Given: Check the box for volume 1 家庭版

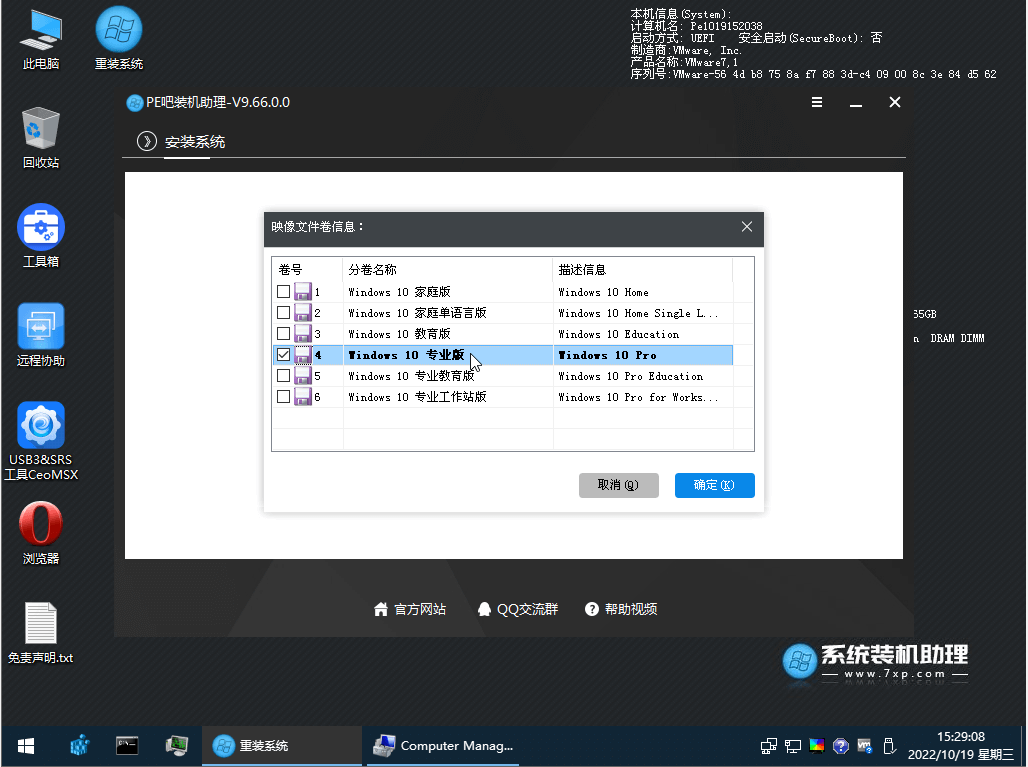Looking at the screenshot, I should coord(283,292).
